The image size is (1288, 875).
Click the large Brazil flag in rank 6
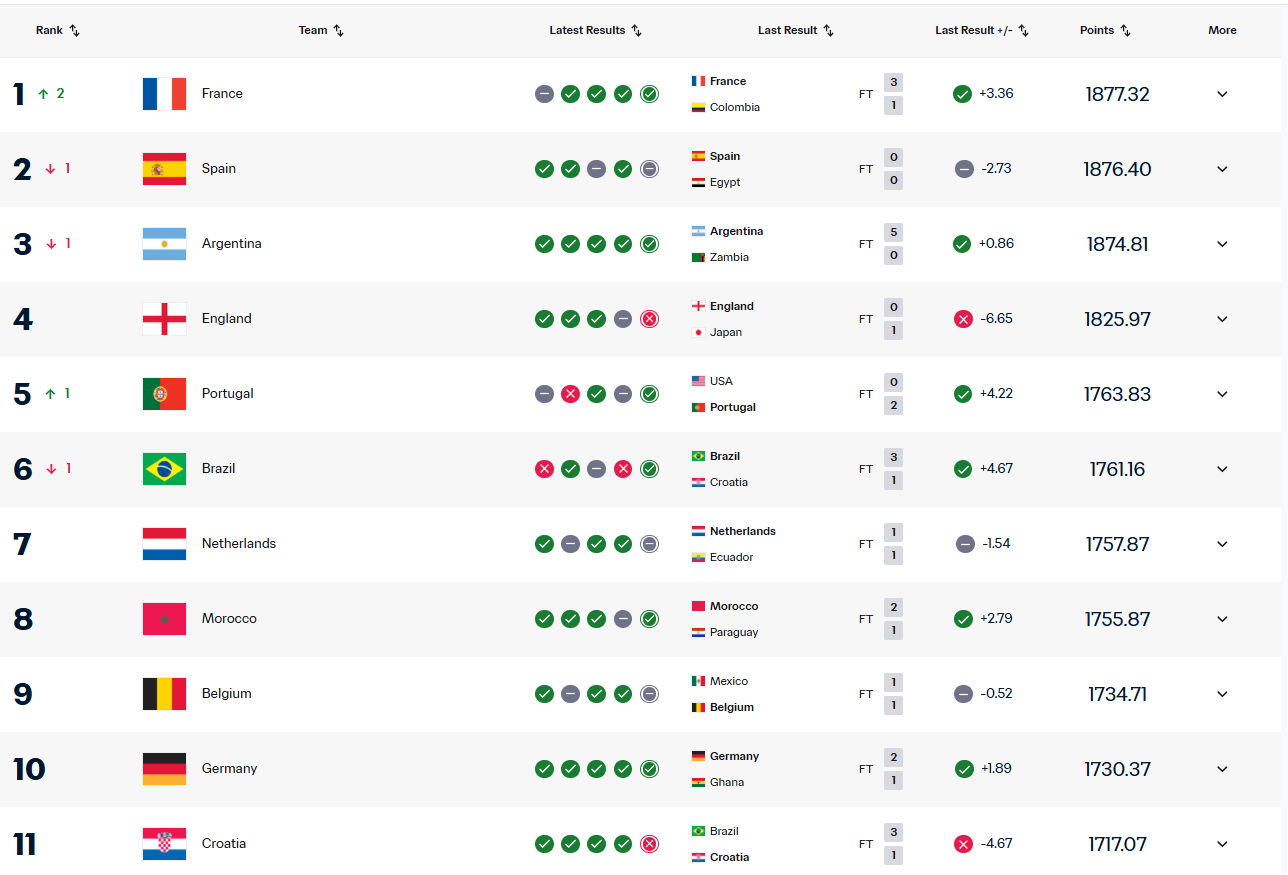164,469
